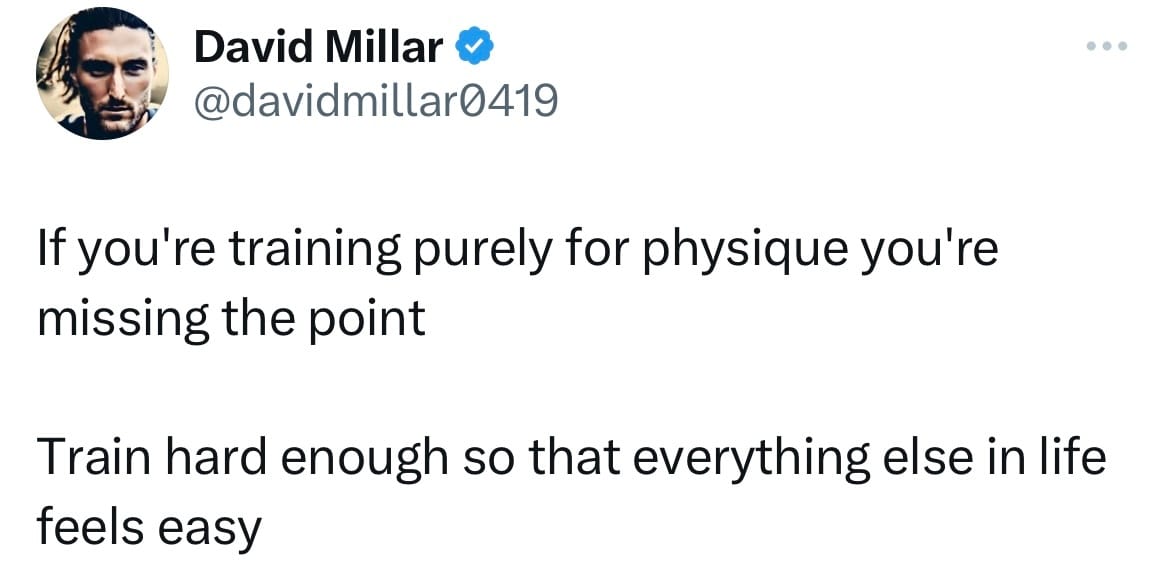
Task: Click the line ending "physique you're"
Action: [516, 254]
